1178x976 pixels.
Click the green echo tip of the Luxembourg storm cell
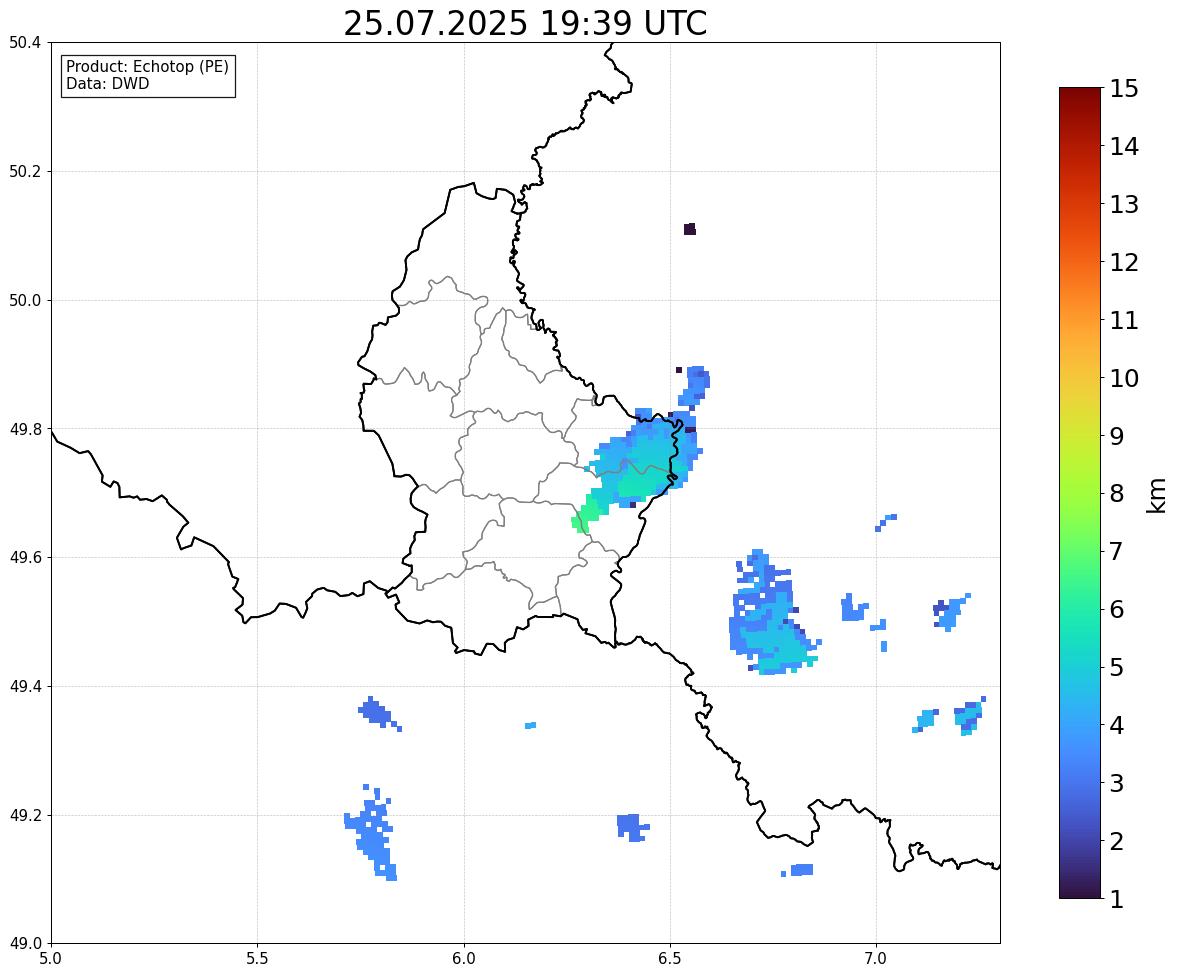pyautogui.click(x=581, y=520)
